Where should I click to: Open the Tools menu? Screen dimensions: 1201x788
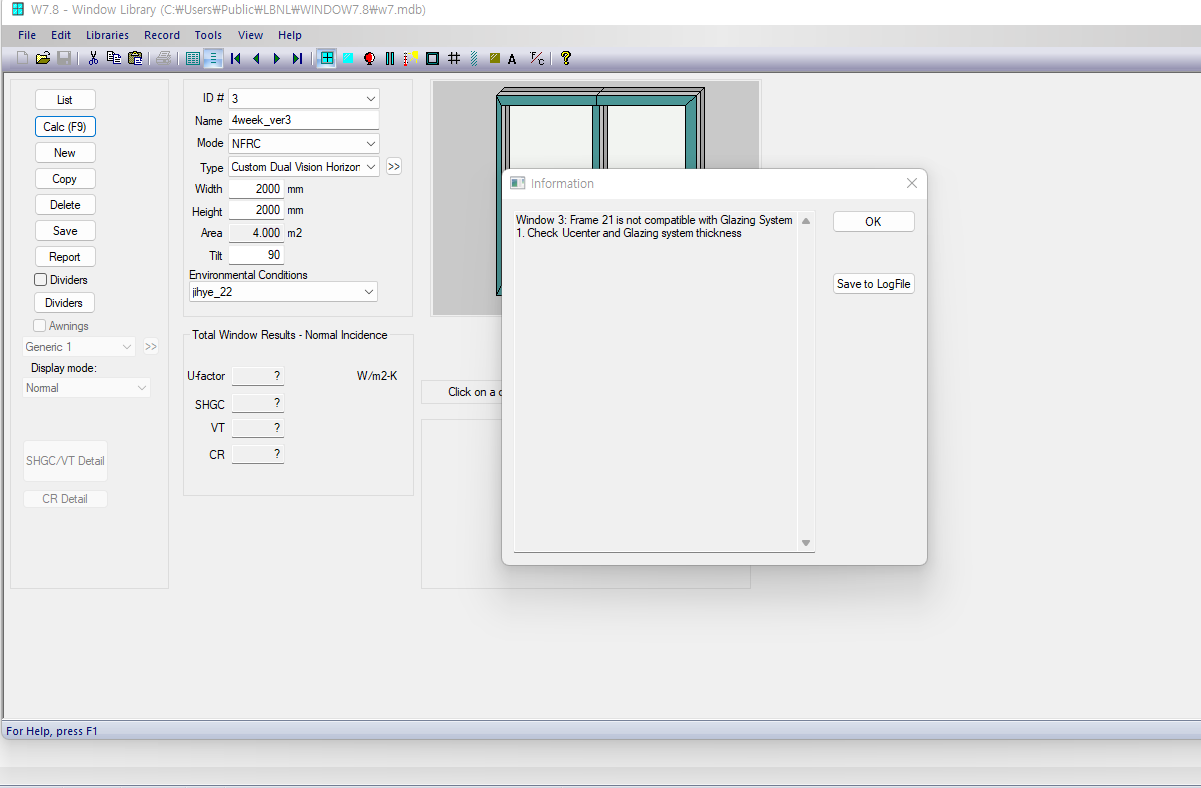click(208, 35)
